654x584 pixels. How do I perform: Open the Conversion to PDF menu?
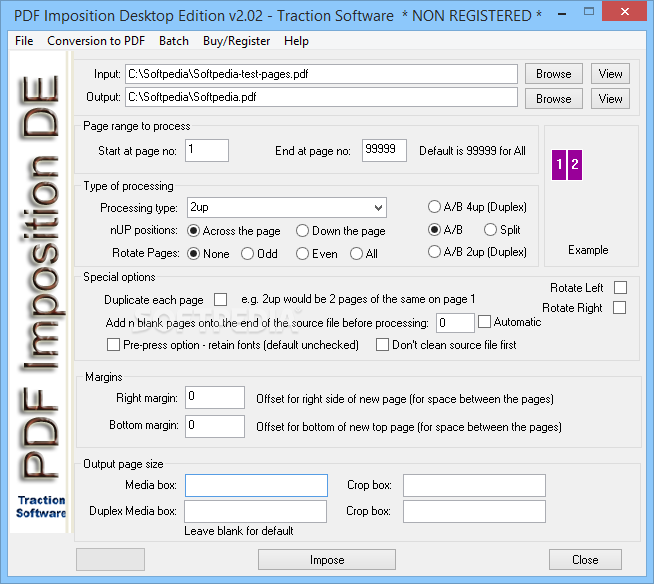tap(96, 41)
